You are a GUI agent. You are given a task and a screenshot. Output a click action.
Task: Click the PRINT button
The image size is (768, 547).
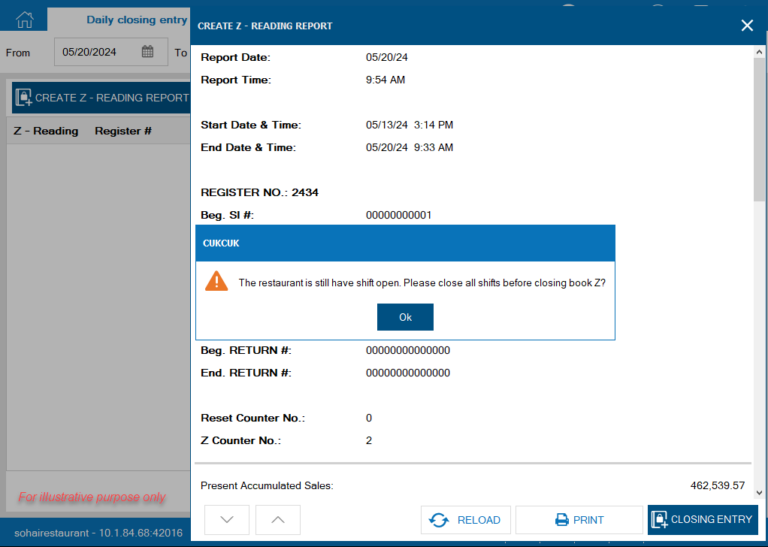click(x=579, y=520)
